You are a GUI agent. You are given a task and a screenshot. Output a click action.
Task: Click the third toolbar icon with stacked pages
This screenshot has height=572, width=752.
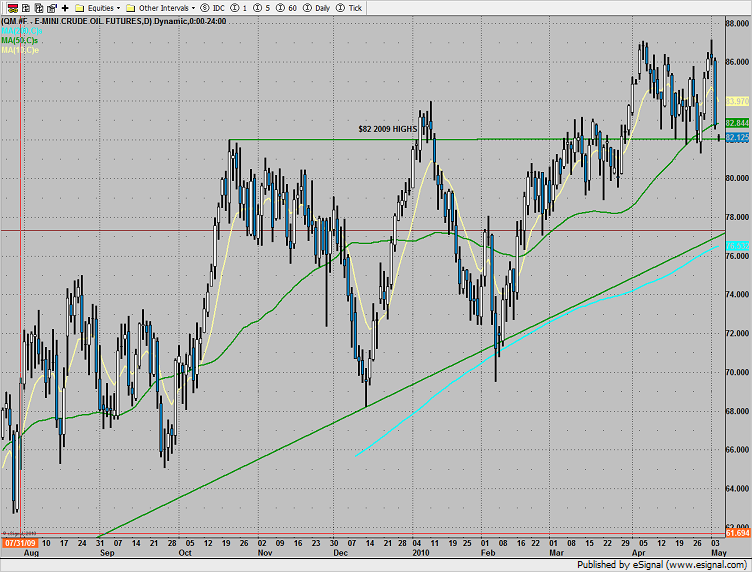point(39,8)
